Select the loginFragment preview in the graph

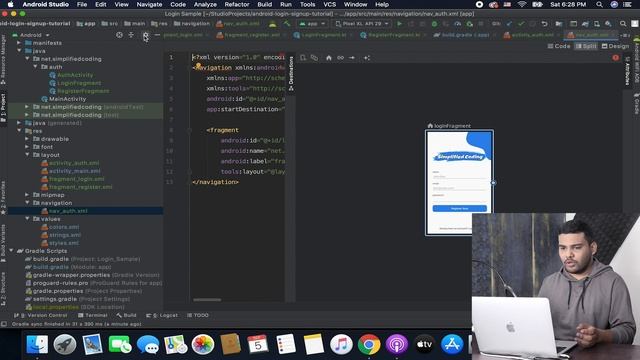459,183
